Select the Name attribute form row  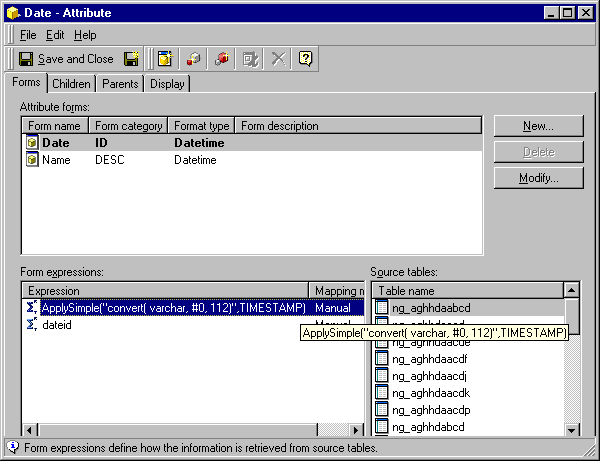pos(56,160)
